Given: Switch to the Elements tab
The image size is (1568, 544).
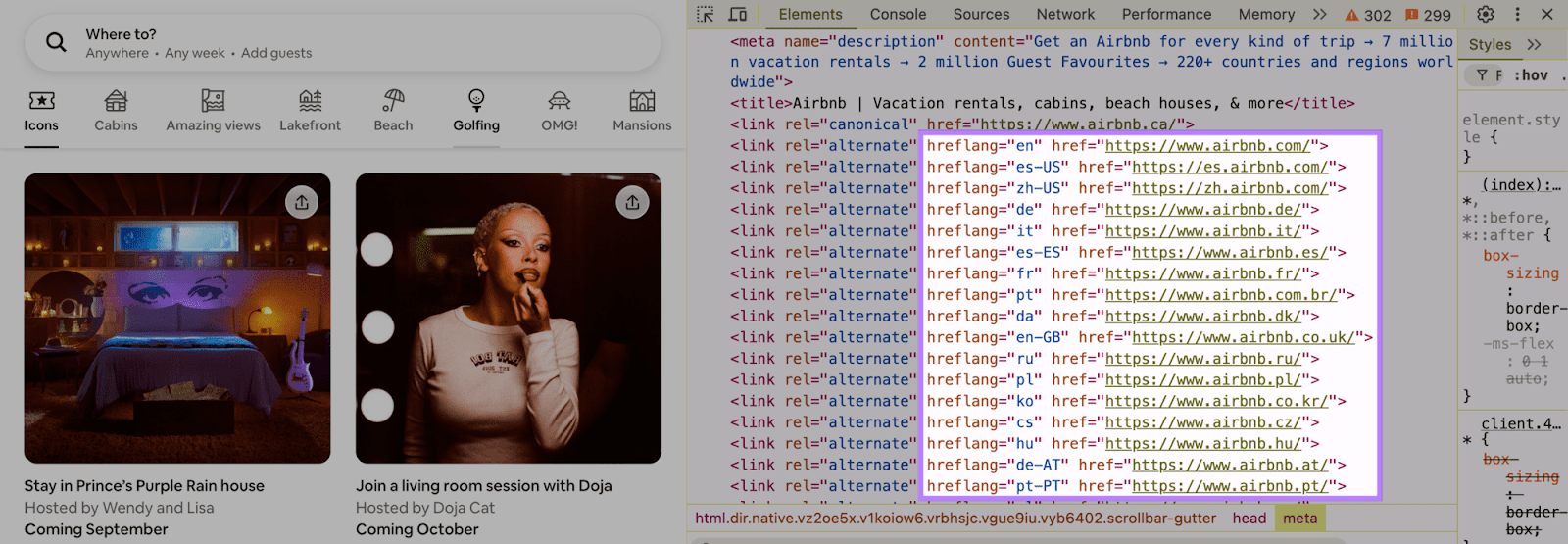Looking at the screenshot, I should click(810, 14).
